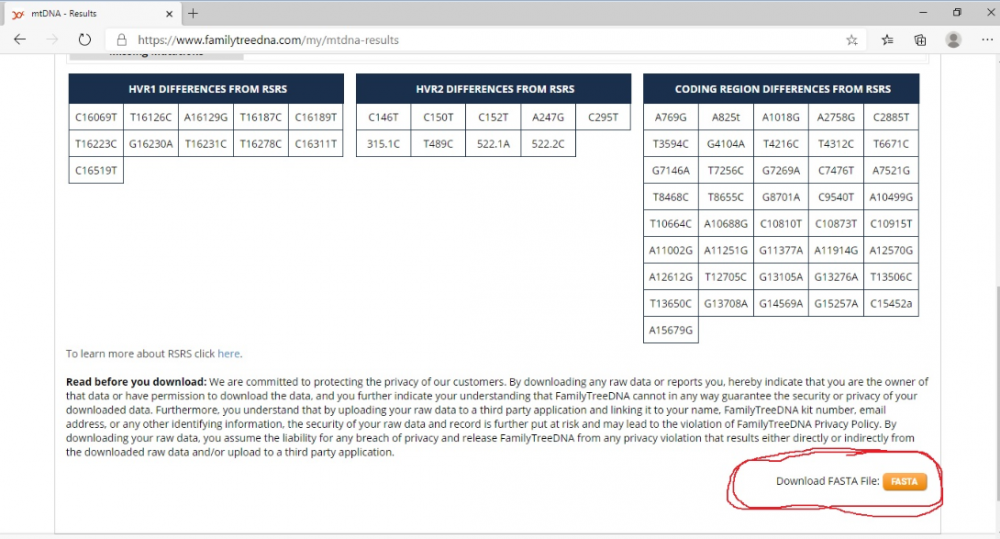
Task: Click the 'Download FASTA File:' label
Action: (827, 481)
